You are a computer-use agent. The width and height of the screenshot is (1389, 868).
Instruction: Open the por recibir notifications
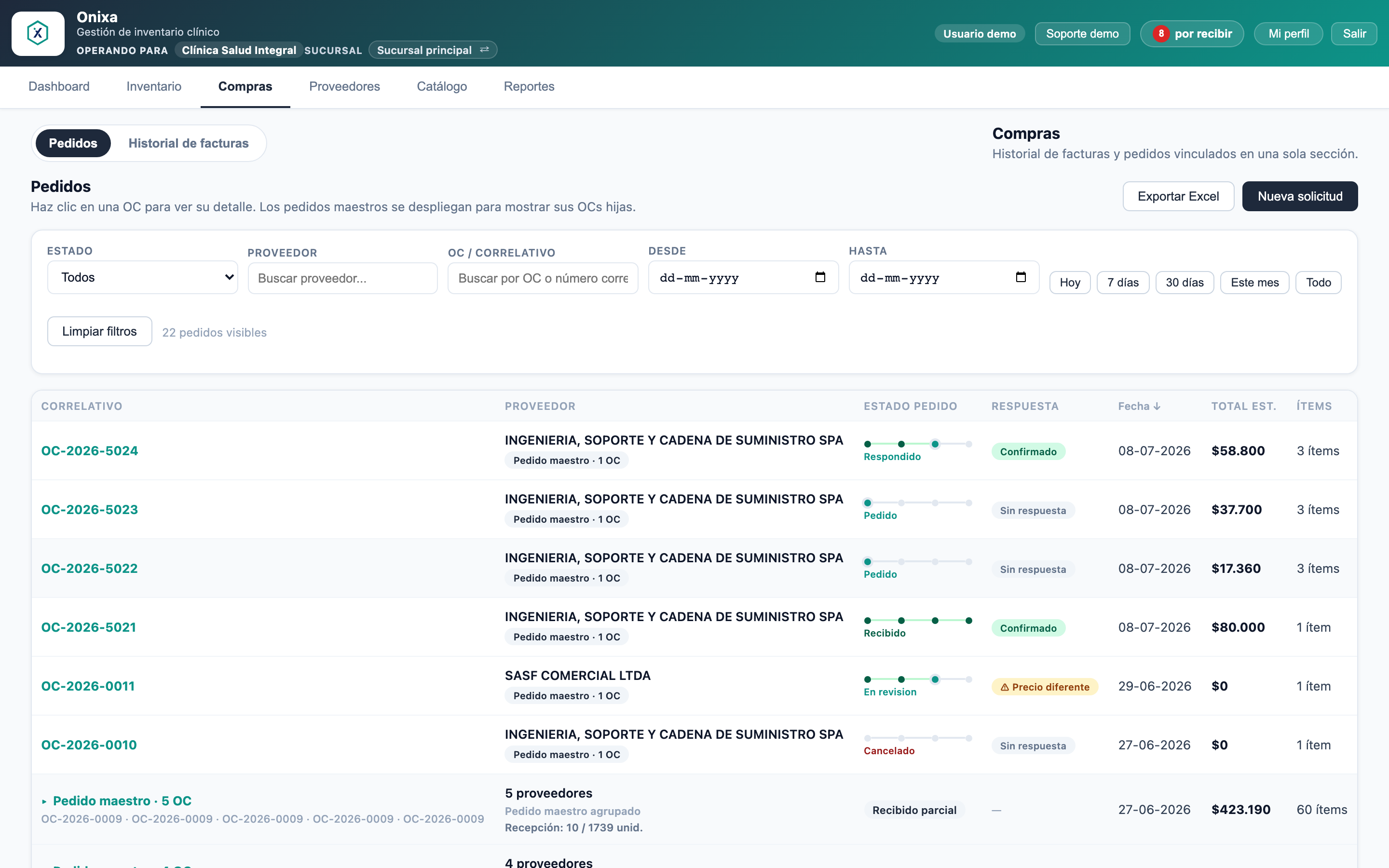click(x=1192, y=34)
